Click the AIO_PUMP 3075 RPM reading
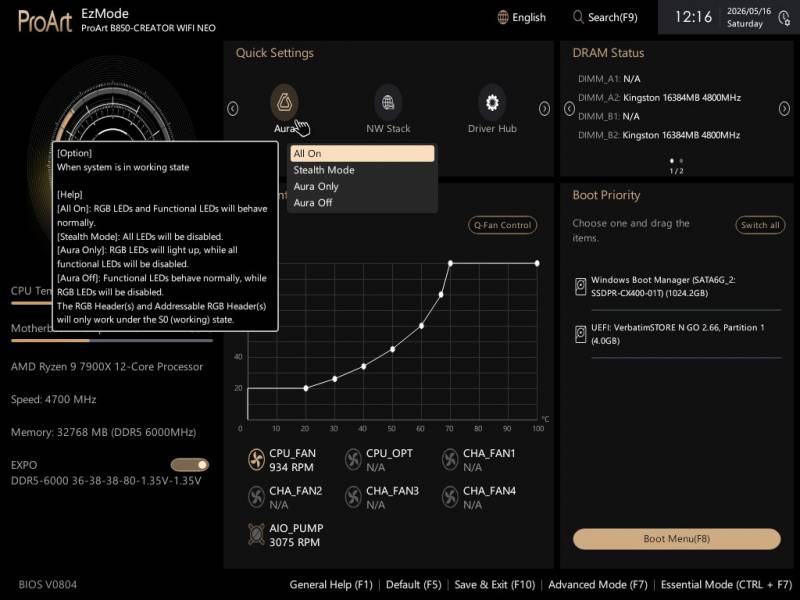Image resolution: width=800 pixels, height=600 pixels. [294, 542]
